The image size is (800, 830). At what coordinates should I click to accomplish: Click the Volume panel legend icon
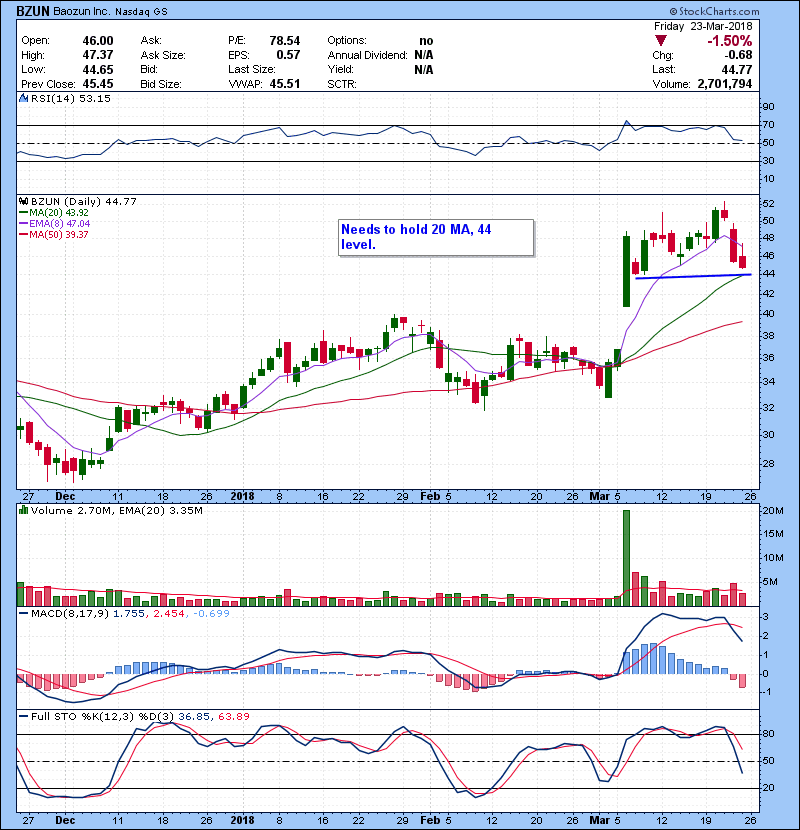[x=23, y=512]
